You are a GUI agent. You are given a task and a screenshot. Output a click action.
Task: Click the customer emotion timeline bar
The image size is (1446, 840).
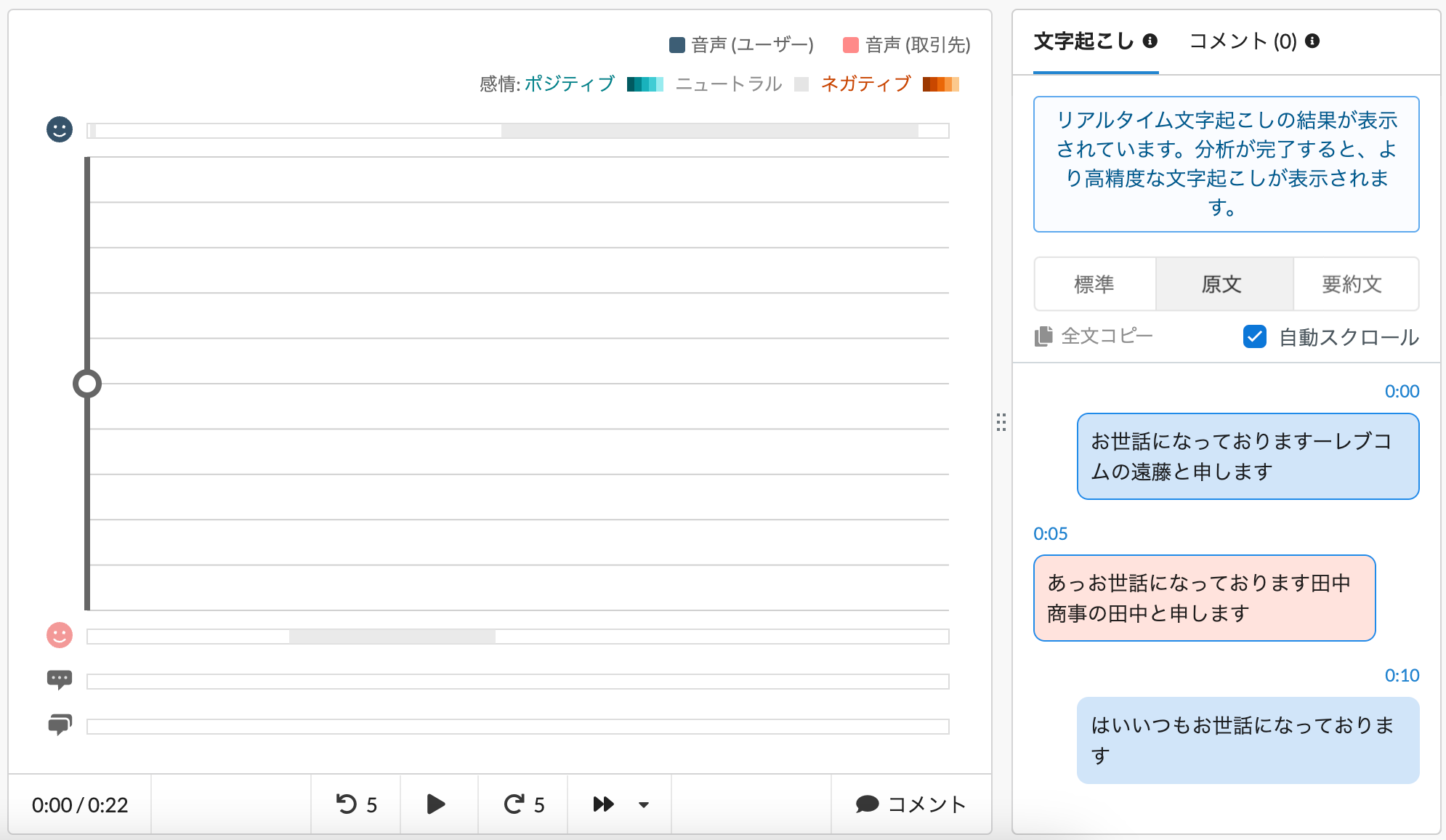pos(518,637)
